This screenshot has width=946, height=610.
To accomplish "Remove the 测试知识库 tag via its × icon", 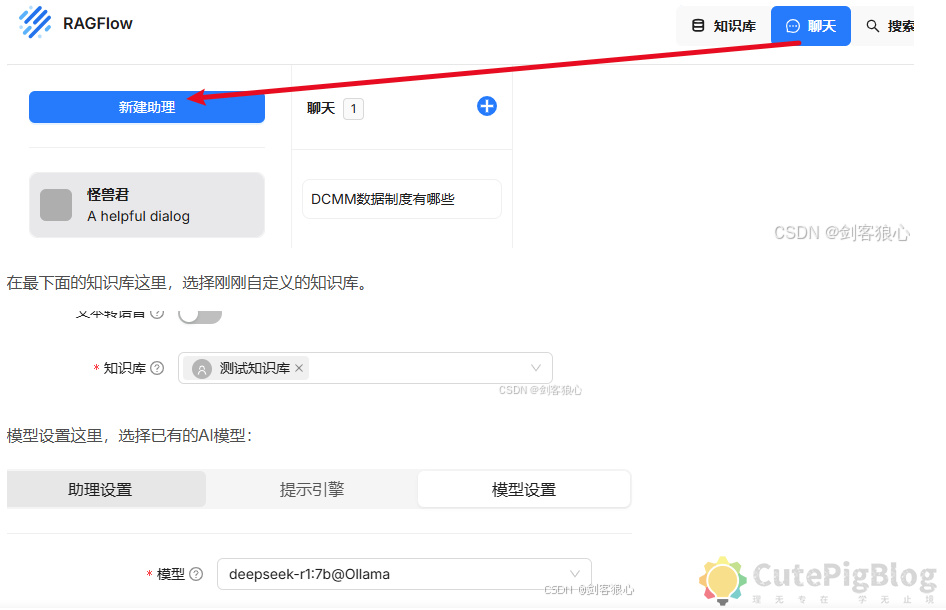I will pyautogui.click(x=299, y=368).
